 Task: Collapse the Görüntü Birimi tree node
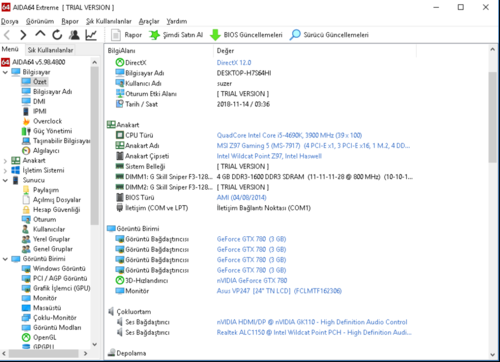5,259
